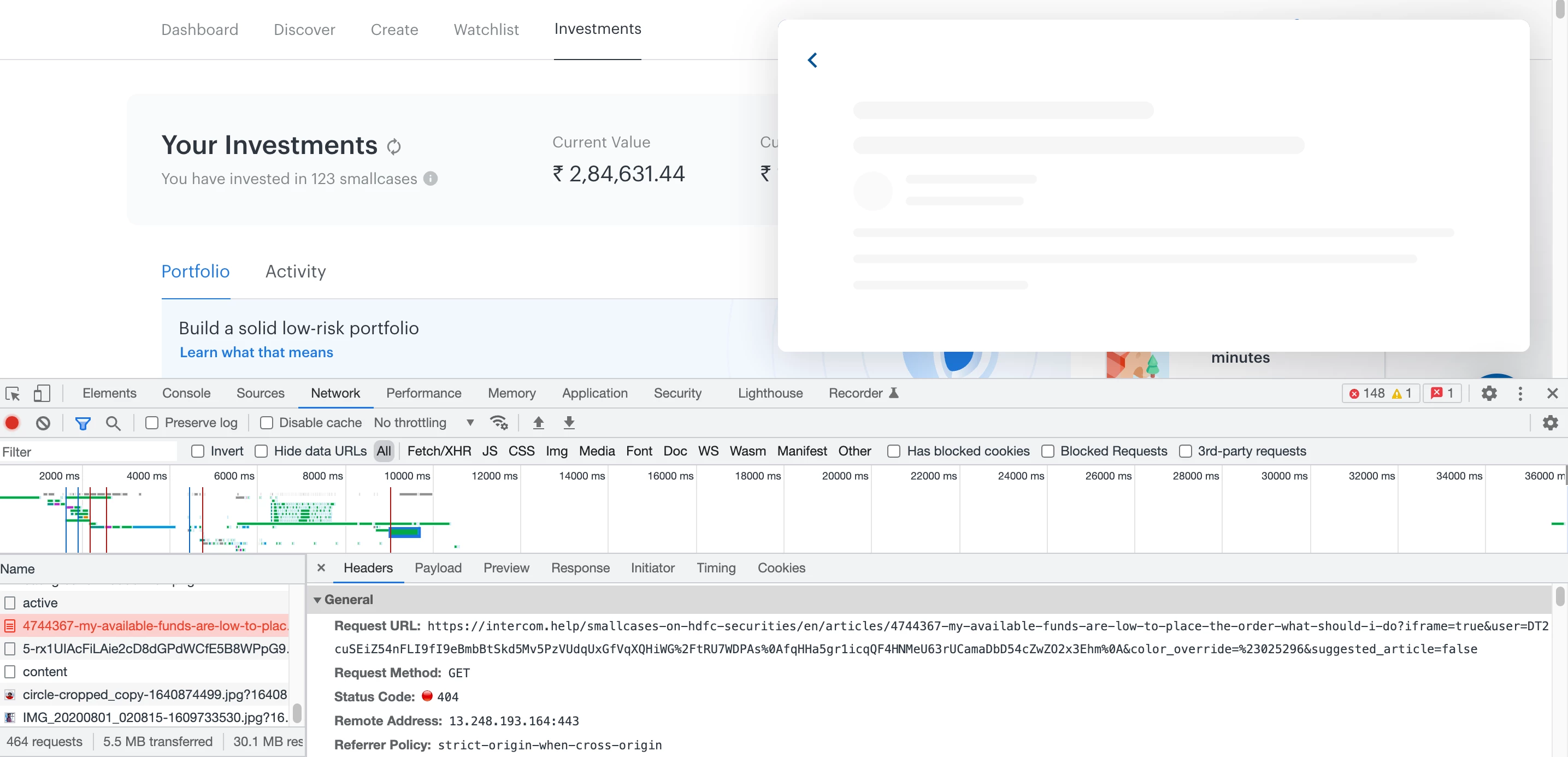Export HAR file download icon

(569, 422)
